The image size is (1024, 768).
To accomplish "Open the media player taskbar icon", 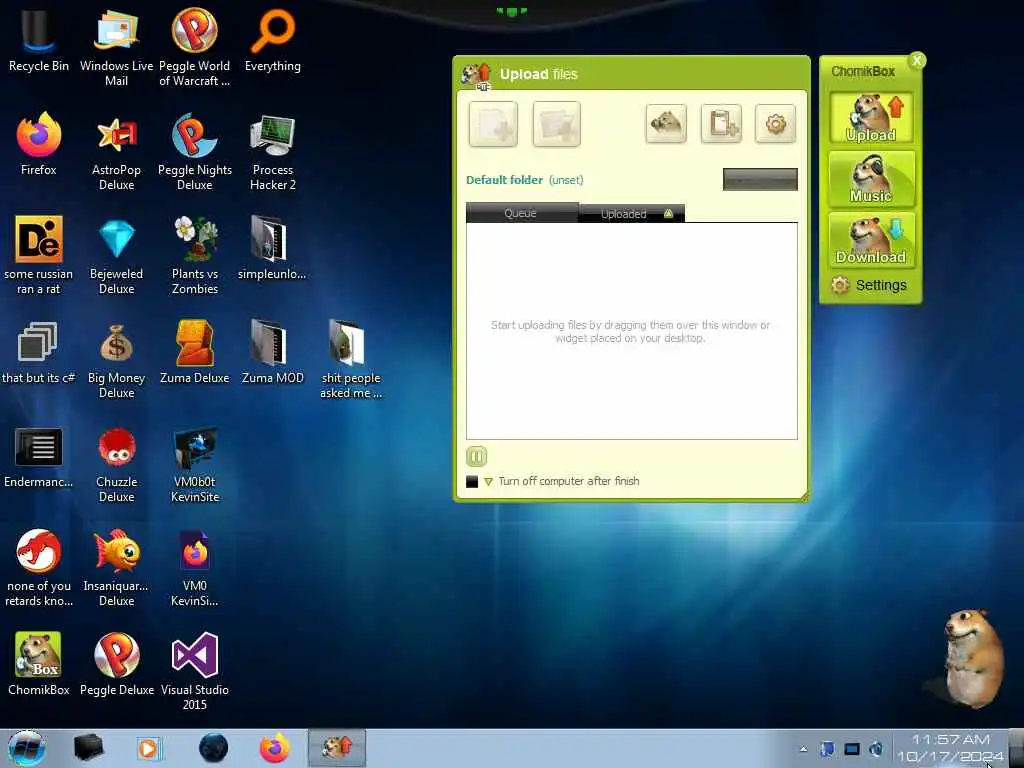I will 150,748.
